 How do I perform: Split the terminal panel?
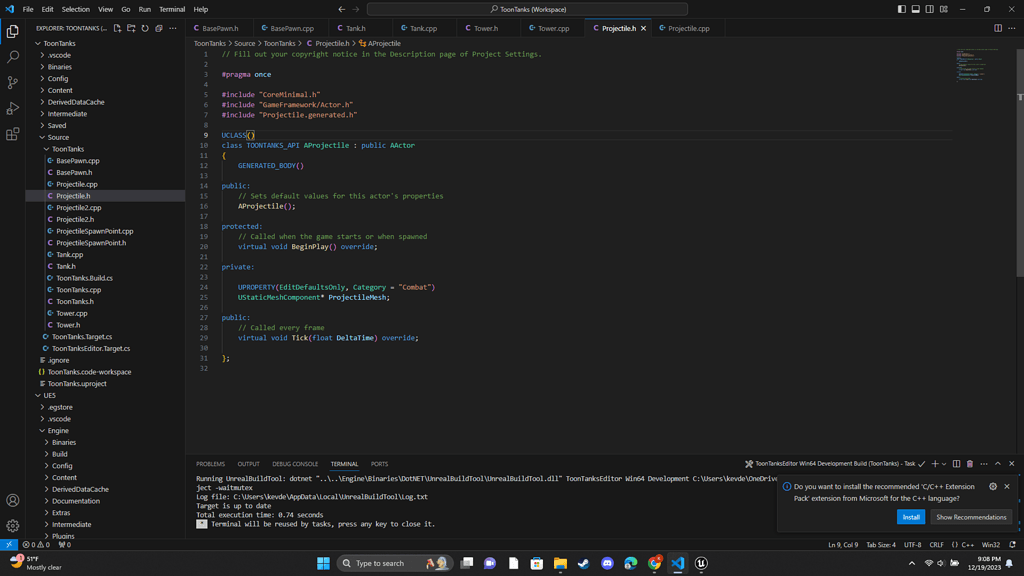957,463
